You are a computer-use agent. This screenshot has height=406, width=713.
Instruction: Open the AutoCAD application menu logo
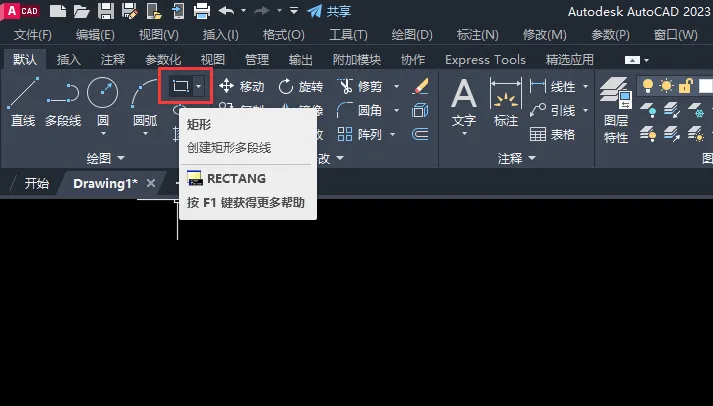coord(20,11)
